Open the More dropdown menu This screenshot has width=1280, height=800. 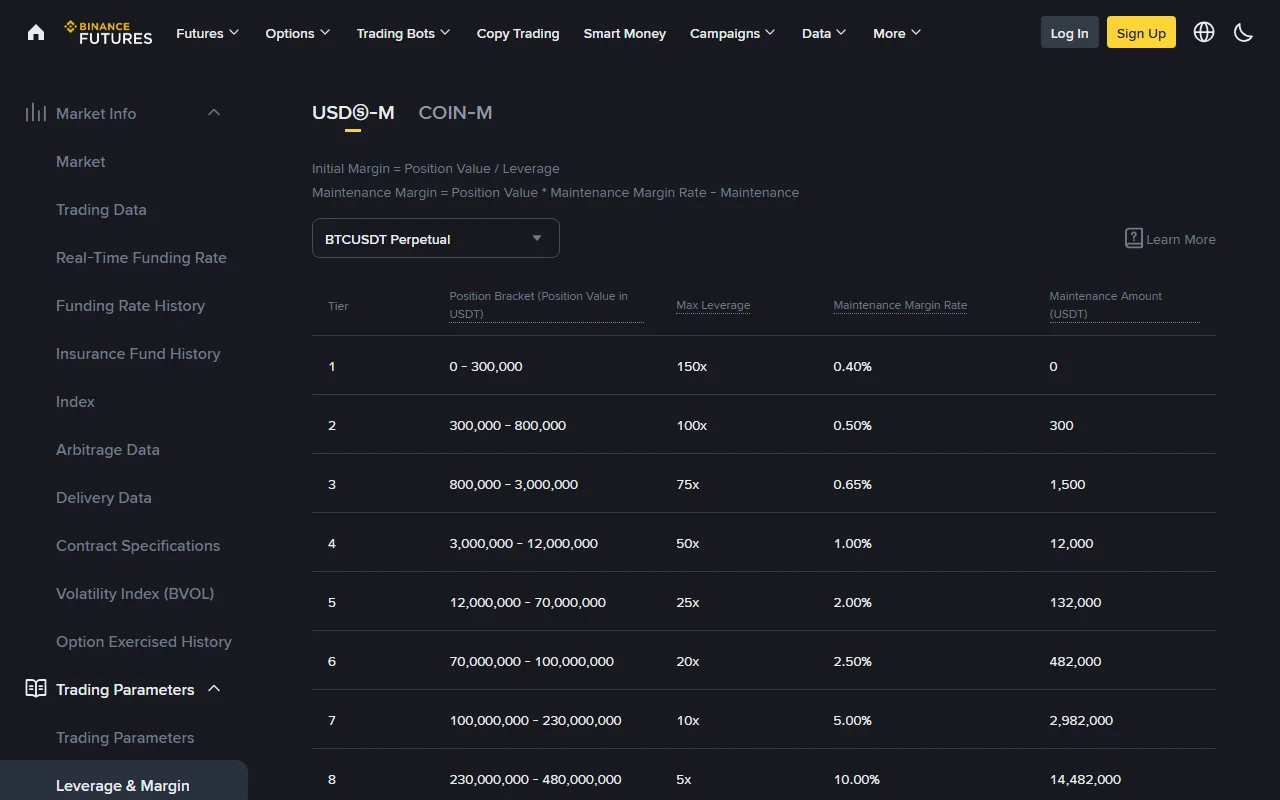pyautogui.click(x=897, y=33)
